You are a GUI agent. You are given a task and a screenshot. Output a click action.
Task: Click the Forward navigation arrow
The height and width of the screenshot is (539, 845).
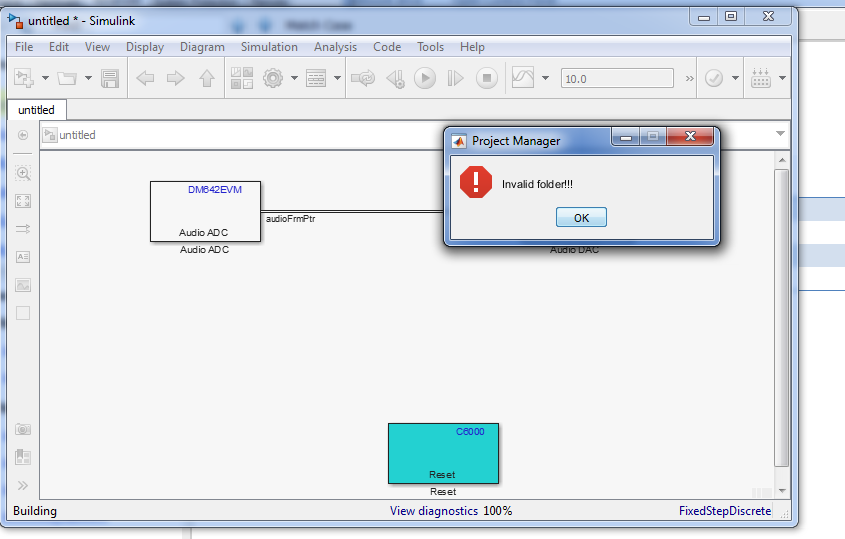[176, 79]
